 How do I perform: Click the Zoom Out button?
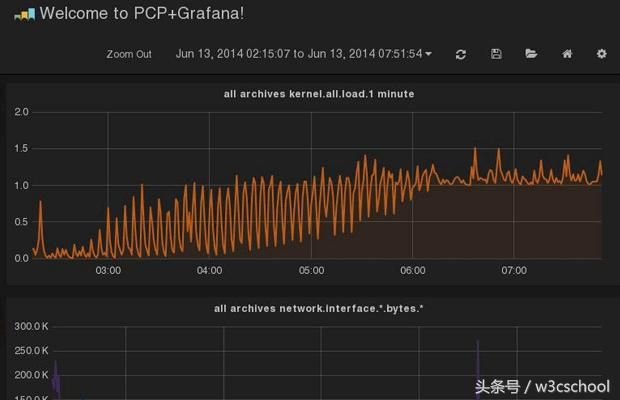point(129,54)
